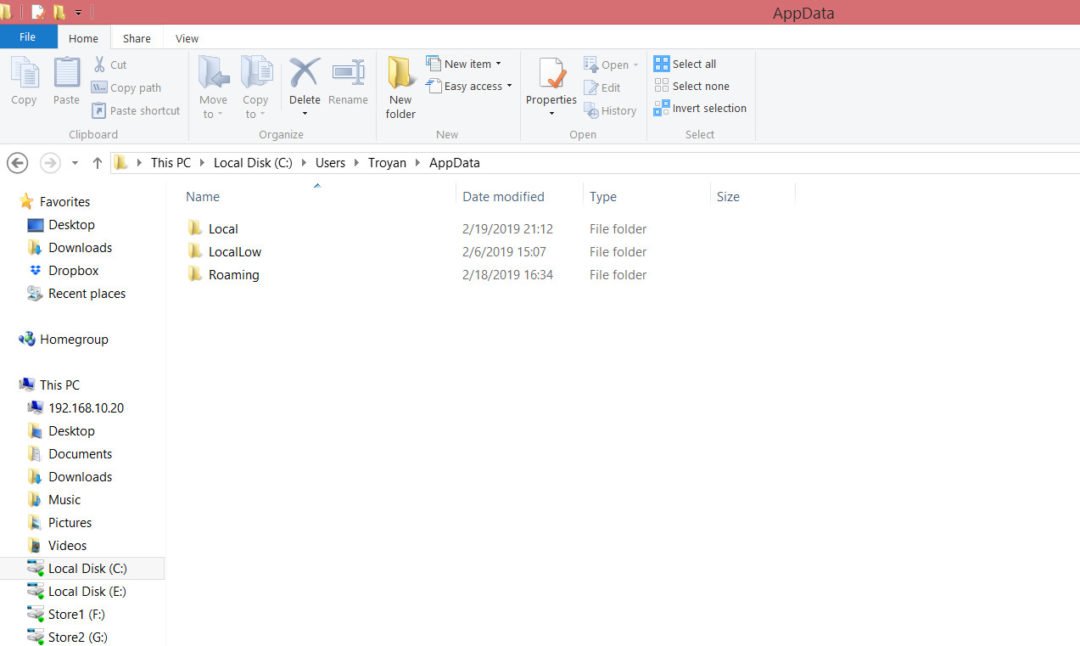This screenshot has height=646, width=1080.
Task: Click Select all in the ribbon
Action: [x=691, y=63]
